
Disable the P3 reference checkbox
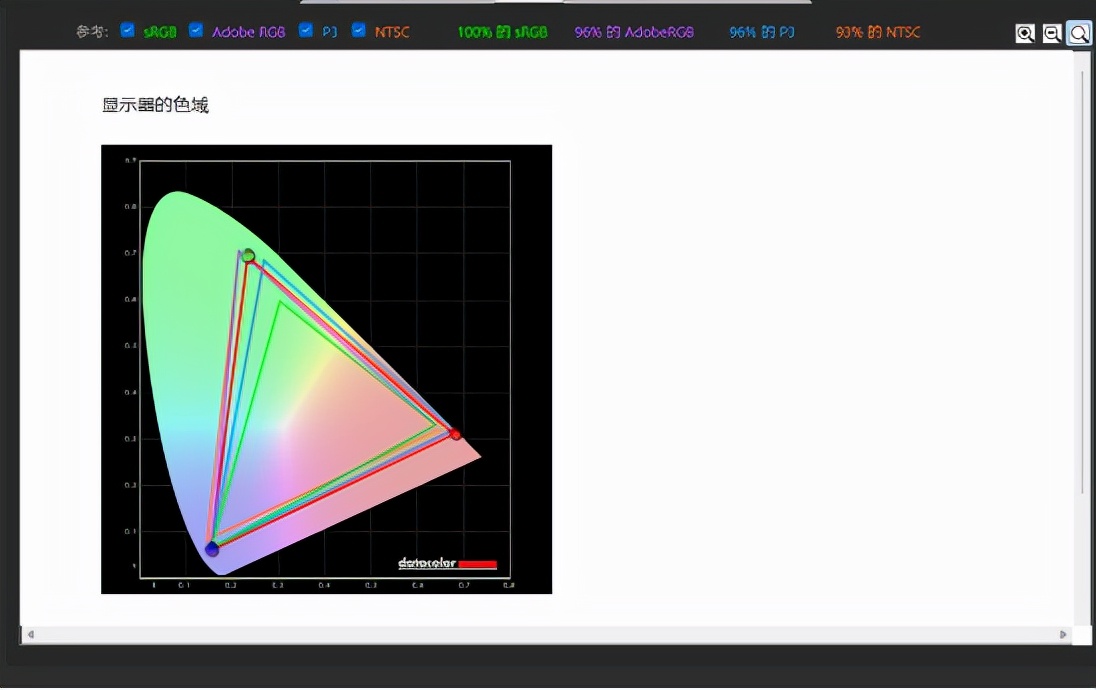pyautogui.click(x=306, y=31)
